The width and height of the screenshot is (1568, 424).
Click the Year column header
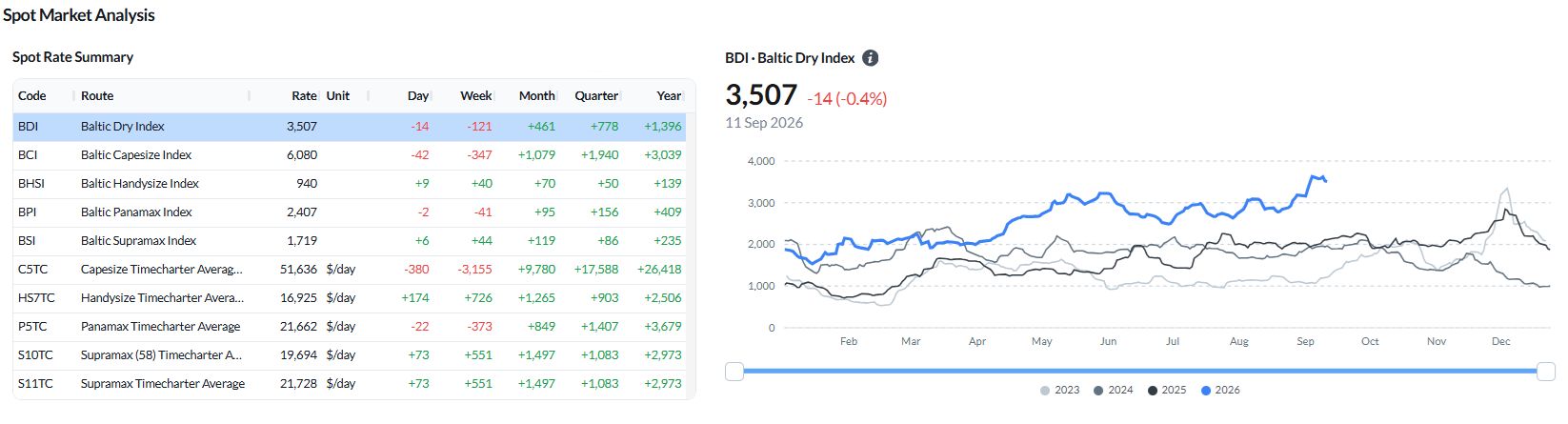coord(669,96)
